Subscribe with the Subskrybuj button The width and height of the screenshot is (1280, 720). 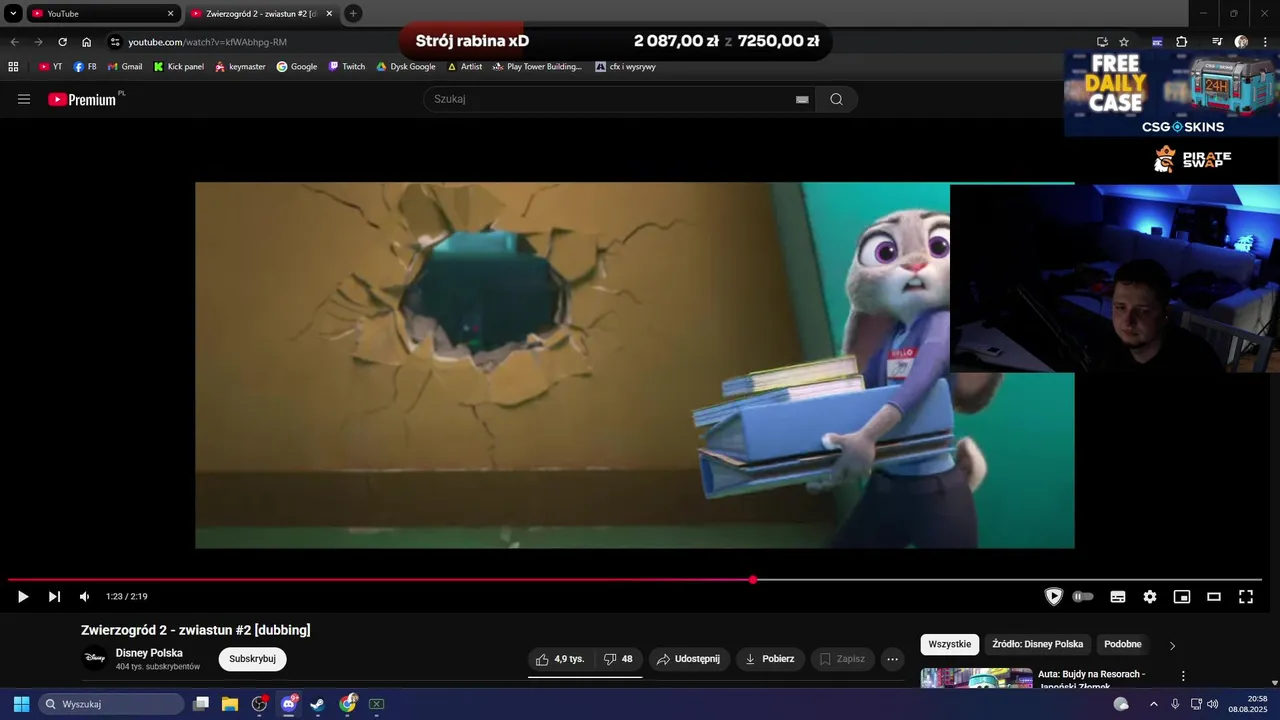click(x=252, y=659)
